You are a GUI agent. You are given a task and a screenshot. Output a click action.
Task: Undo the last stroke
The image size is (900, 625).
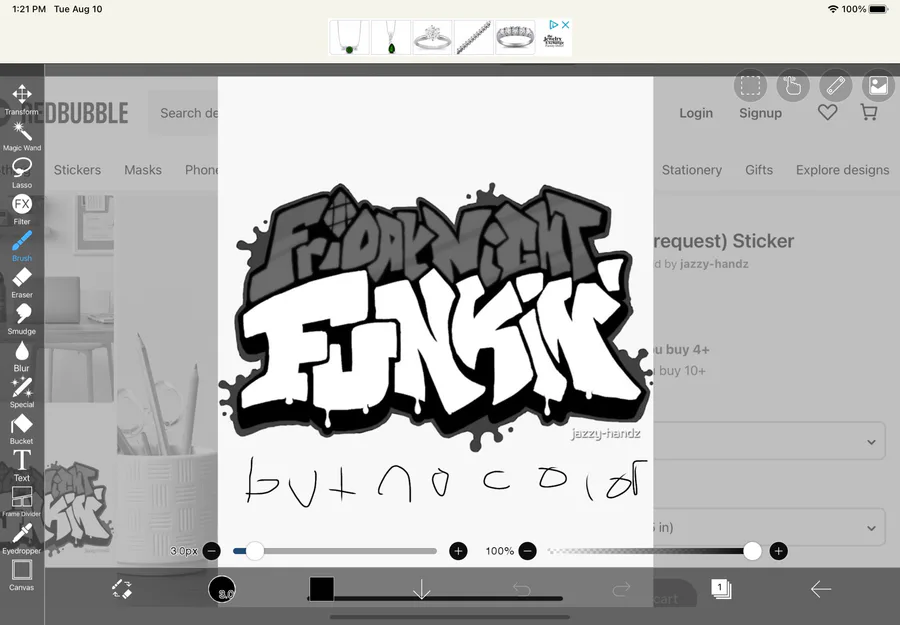[x=522, y=589]
